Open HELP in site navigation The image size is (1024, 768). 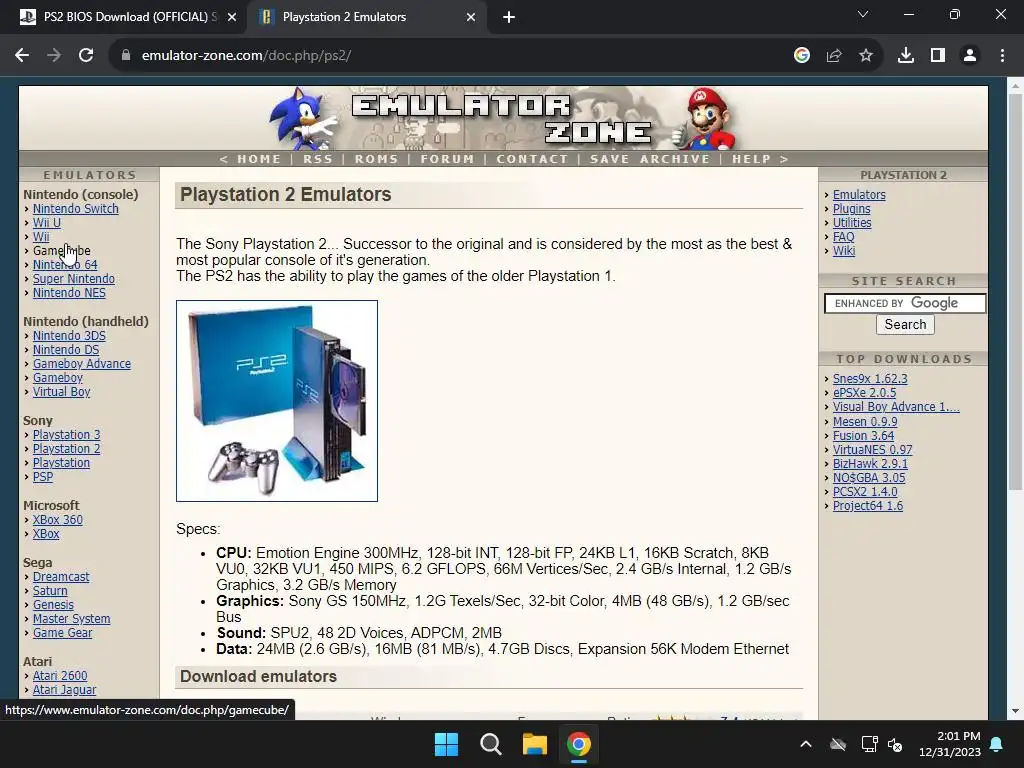tap(752, 159)
